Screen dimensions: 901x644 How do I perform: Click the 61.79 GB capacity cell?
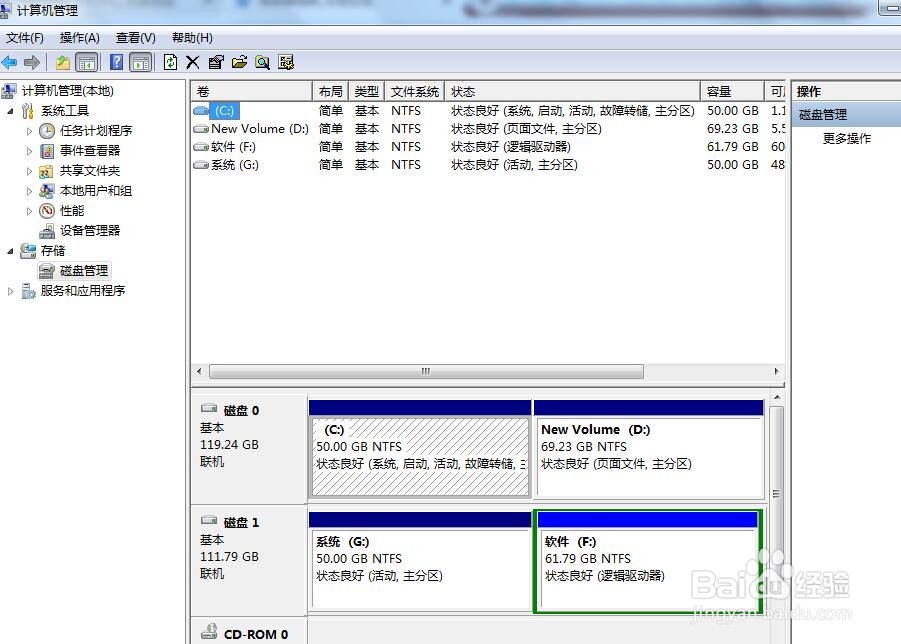[733, 146]
